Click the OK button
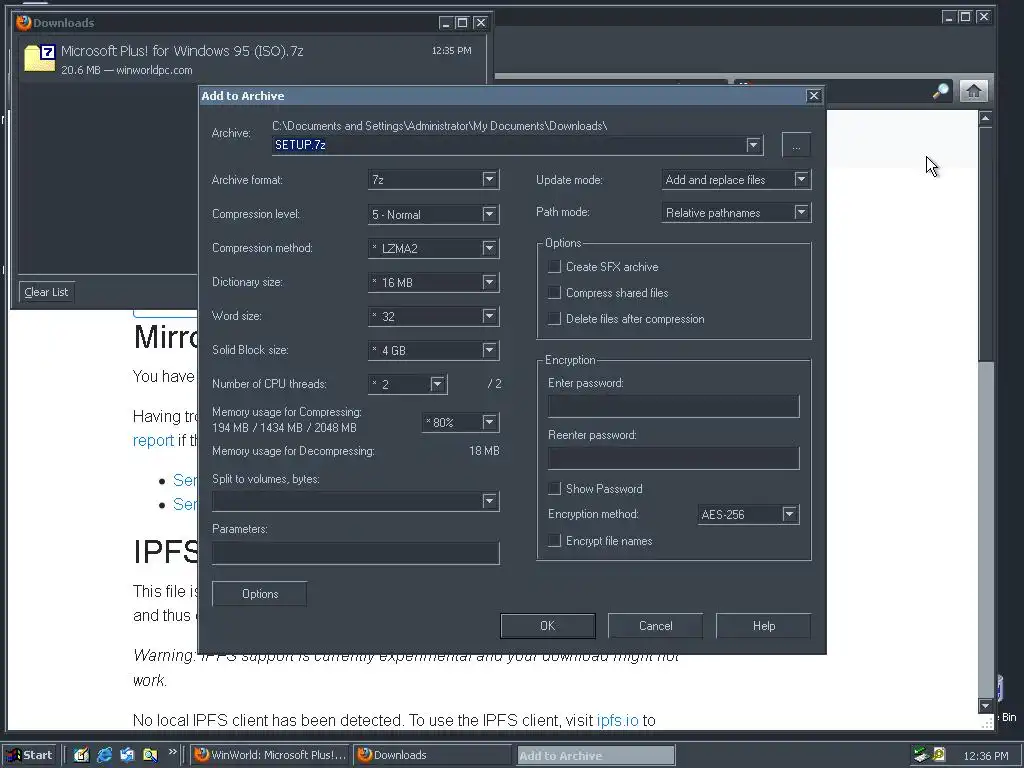The width and height of the screenshot is (1024, 768). tap(548, 626)
